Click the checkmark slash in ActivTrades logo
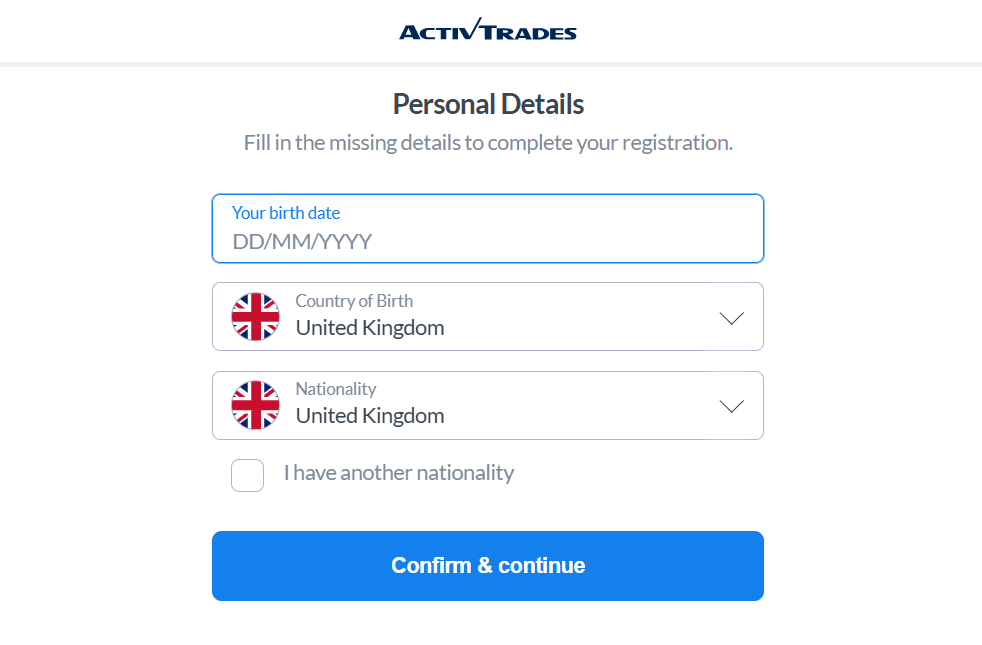This screenshot has height=645, width=982. click(475, 28)
